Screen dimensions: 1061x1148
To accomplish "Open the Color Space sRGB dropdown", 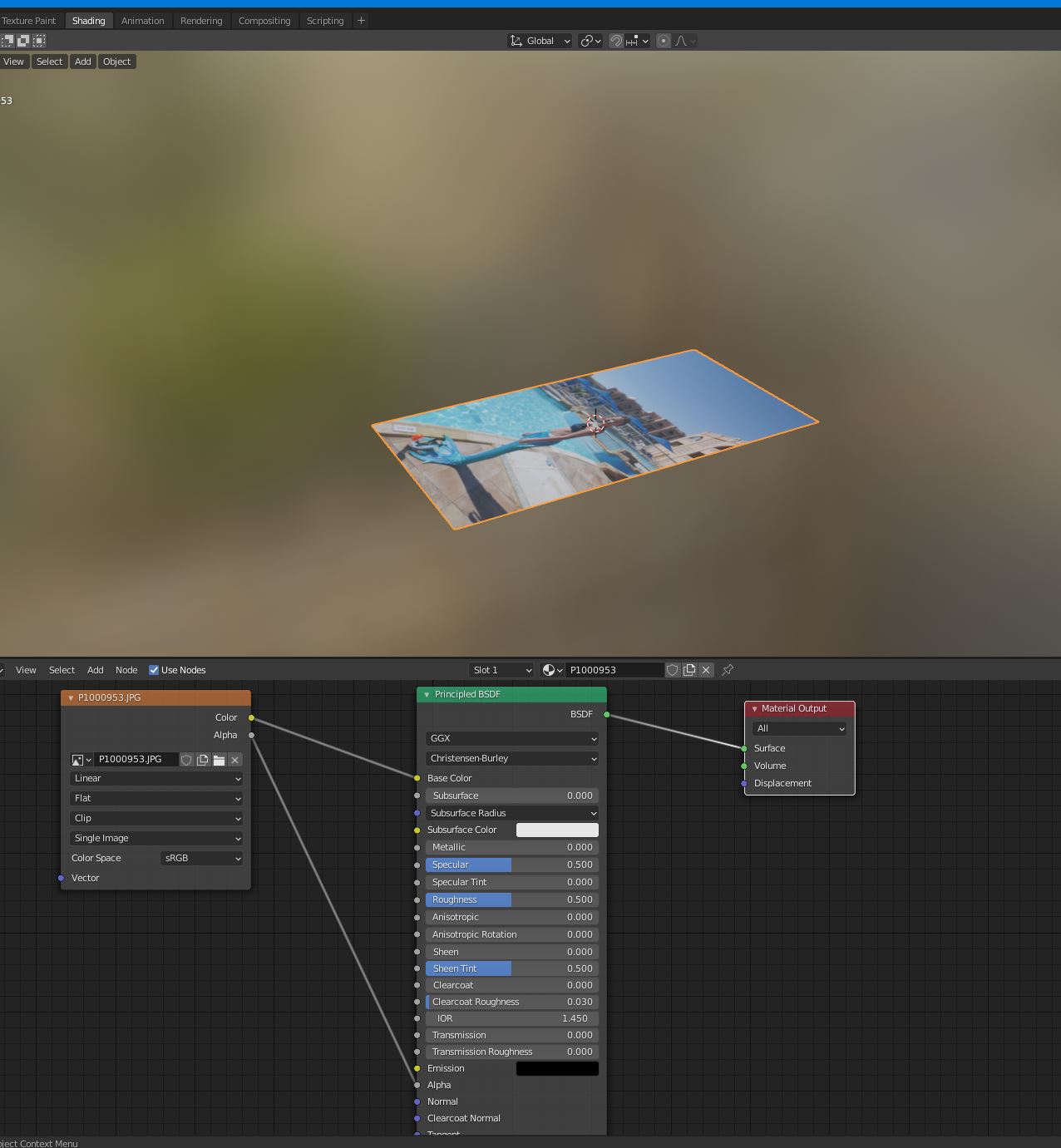I will point(201,858).
